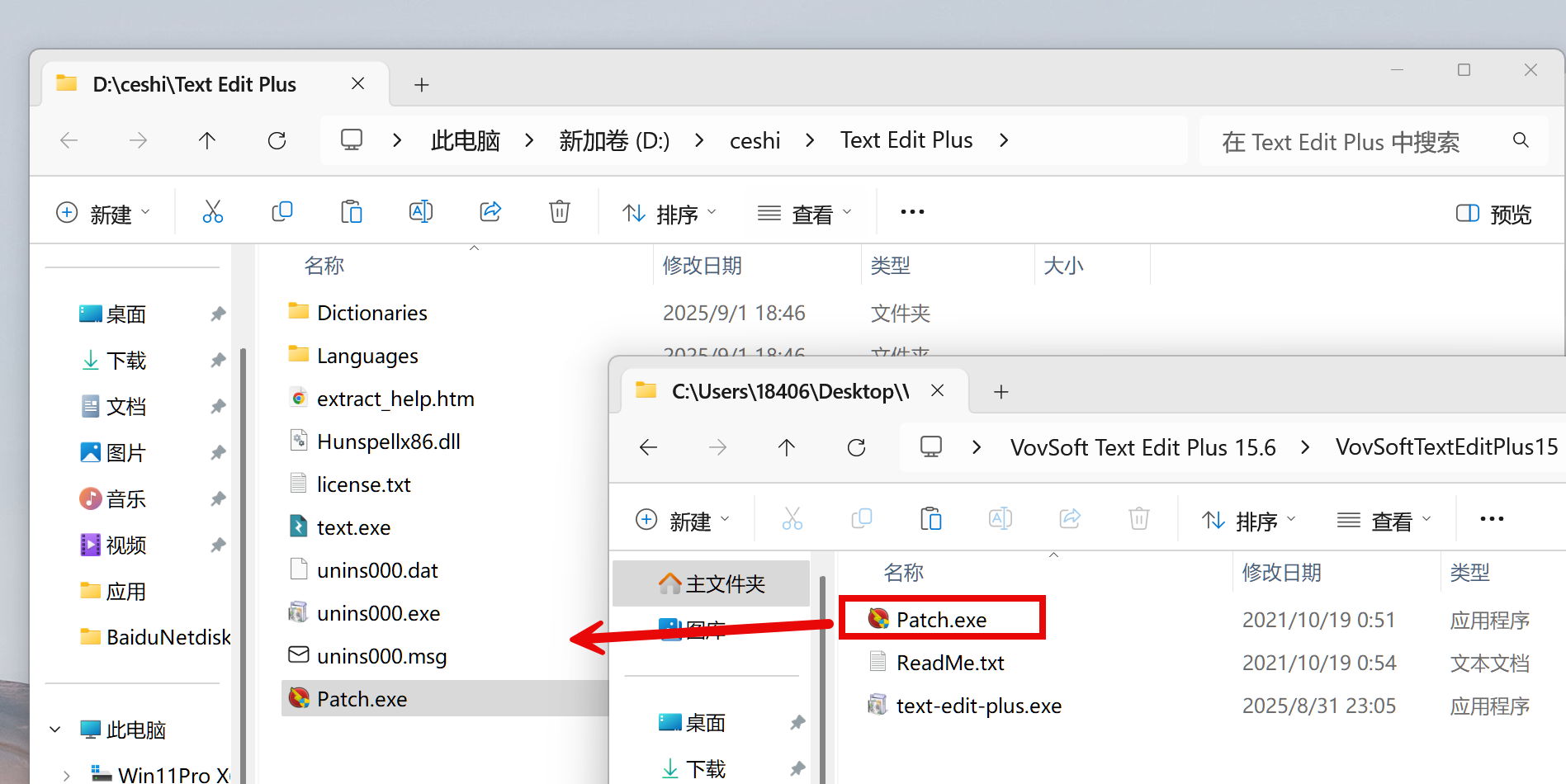Click the Delete trash icon in back window

tap(559, 212)
